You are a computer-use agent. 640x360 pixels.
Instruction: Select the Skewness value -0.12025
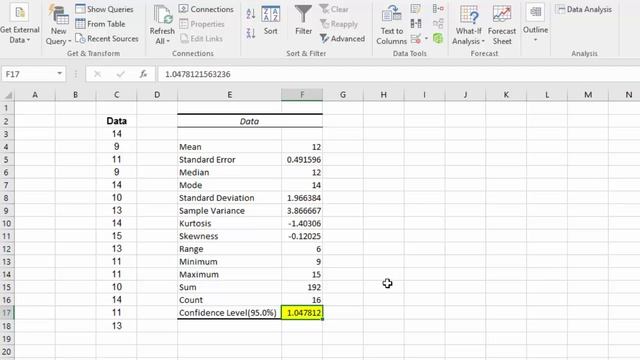click(x=302, y=236)
